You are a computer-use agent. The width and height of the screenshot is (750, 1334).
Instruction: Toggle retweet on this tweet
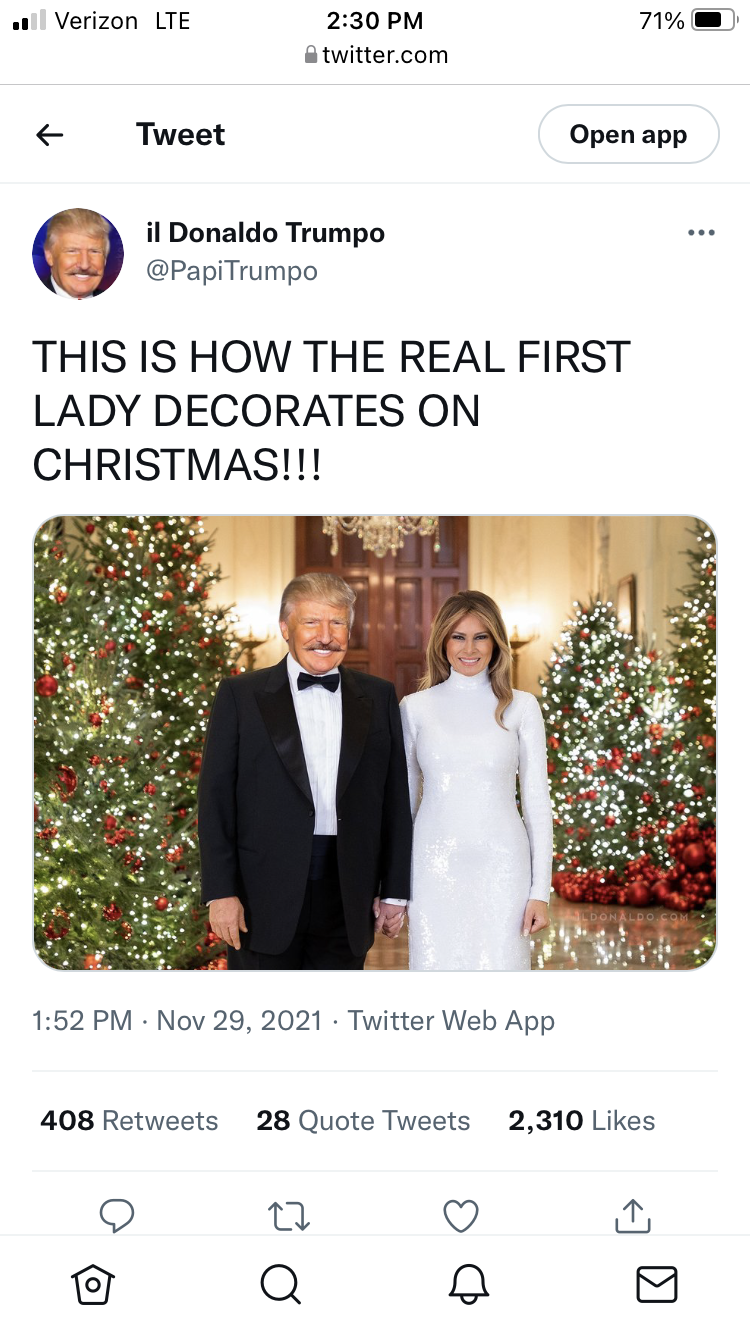(x=289, y=1214)
